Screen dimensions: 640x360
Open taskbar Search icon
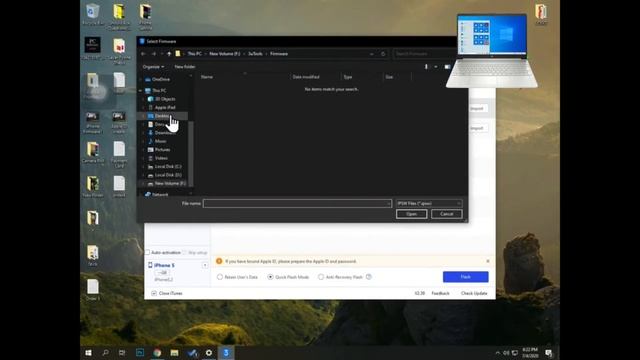click(105, 353)
